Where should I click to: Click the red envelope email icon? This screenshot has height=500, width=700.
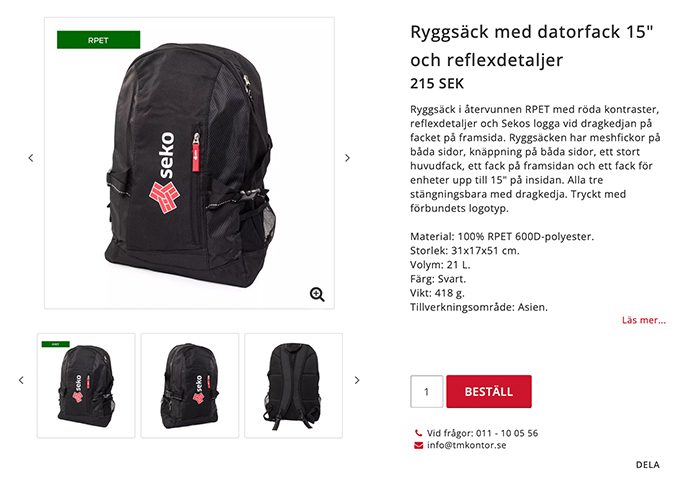418,445
